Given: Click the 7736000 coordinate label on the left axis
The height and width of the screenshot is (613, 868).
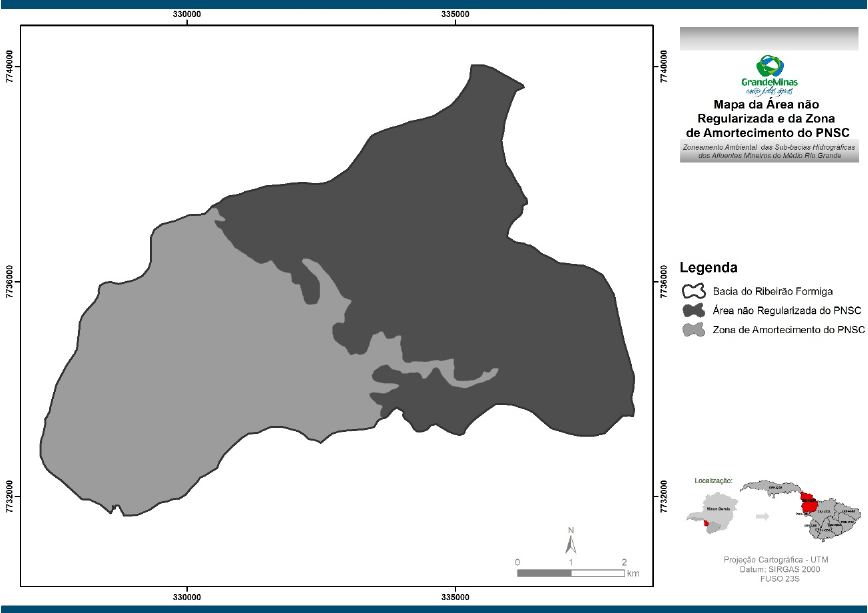Looking at the screenshot, I should (x=11, y=282).
